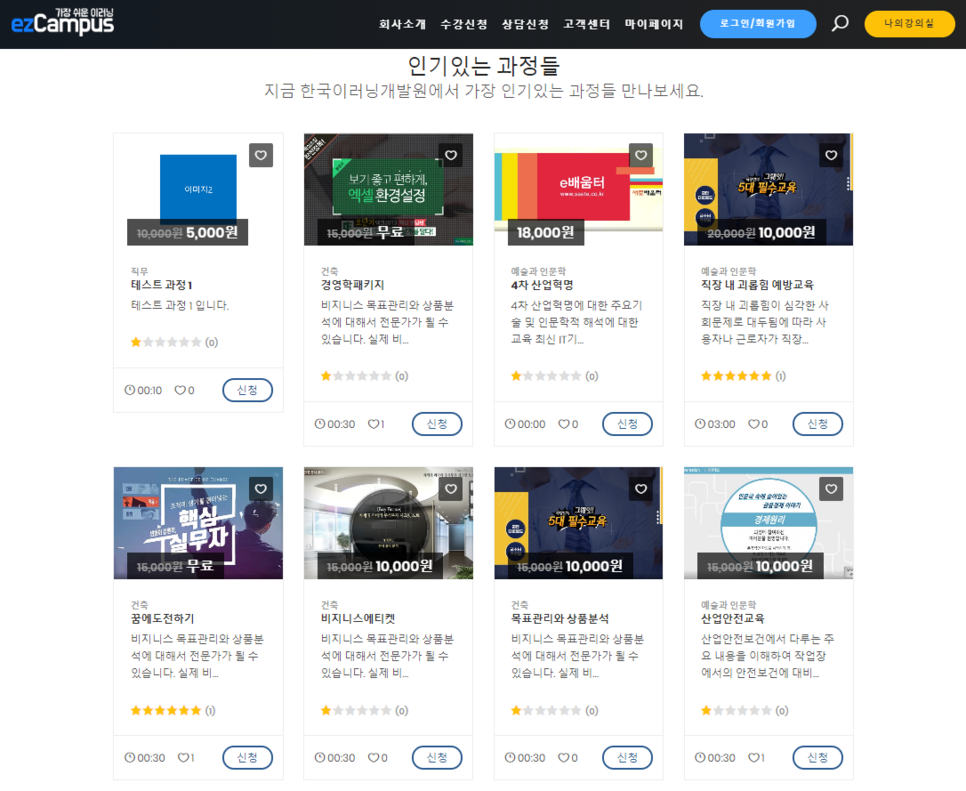Viewport: 966px width, 791px height.
Task: Apply for 목표관리와 상품분석 with 신청
Action: pyautogui.click(x=627, y=758)
